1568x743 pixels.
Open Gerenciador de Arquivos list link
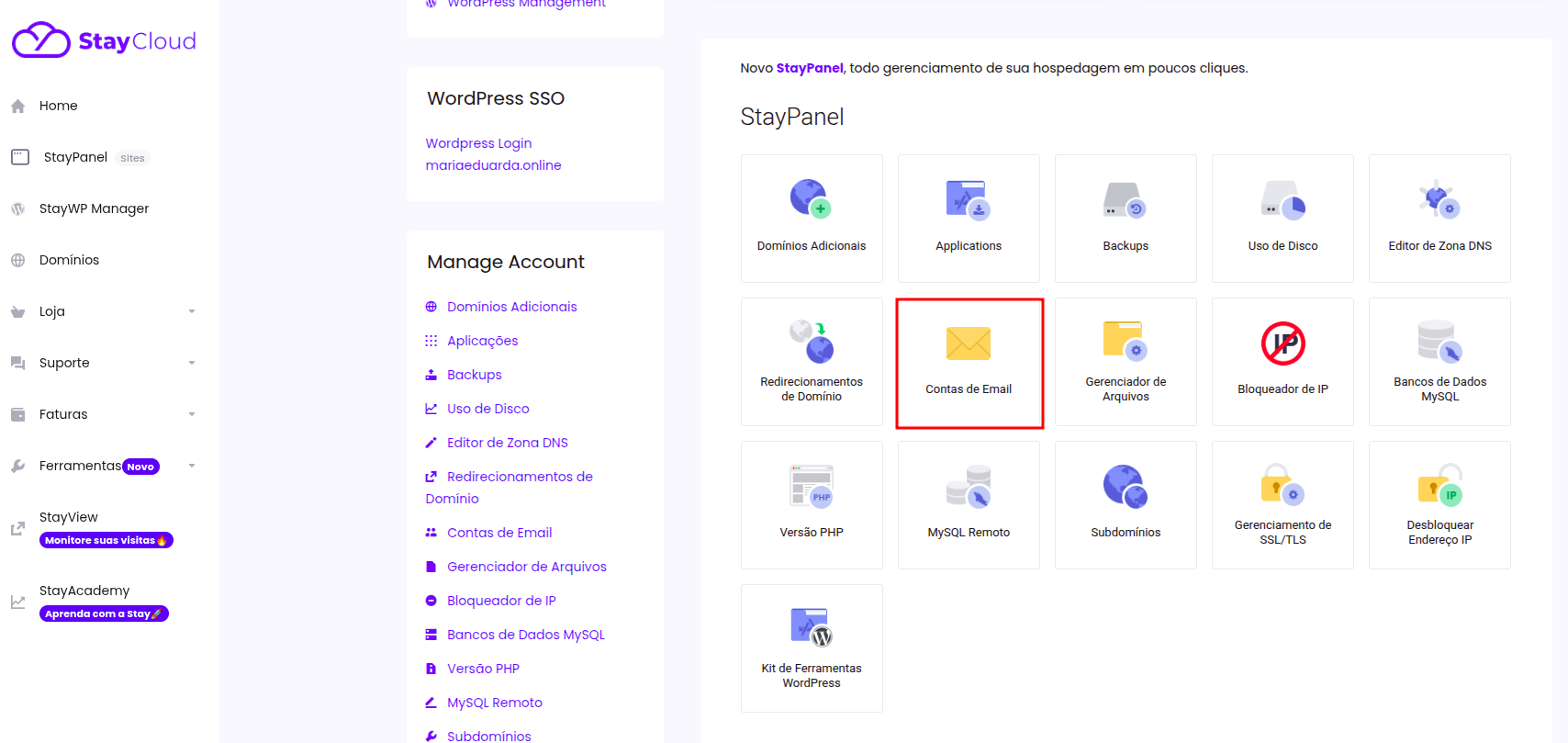click(x=526, y=567)
